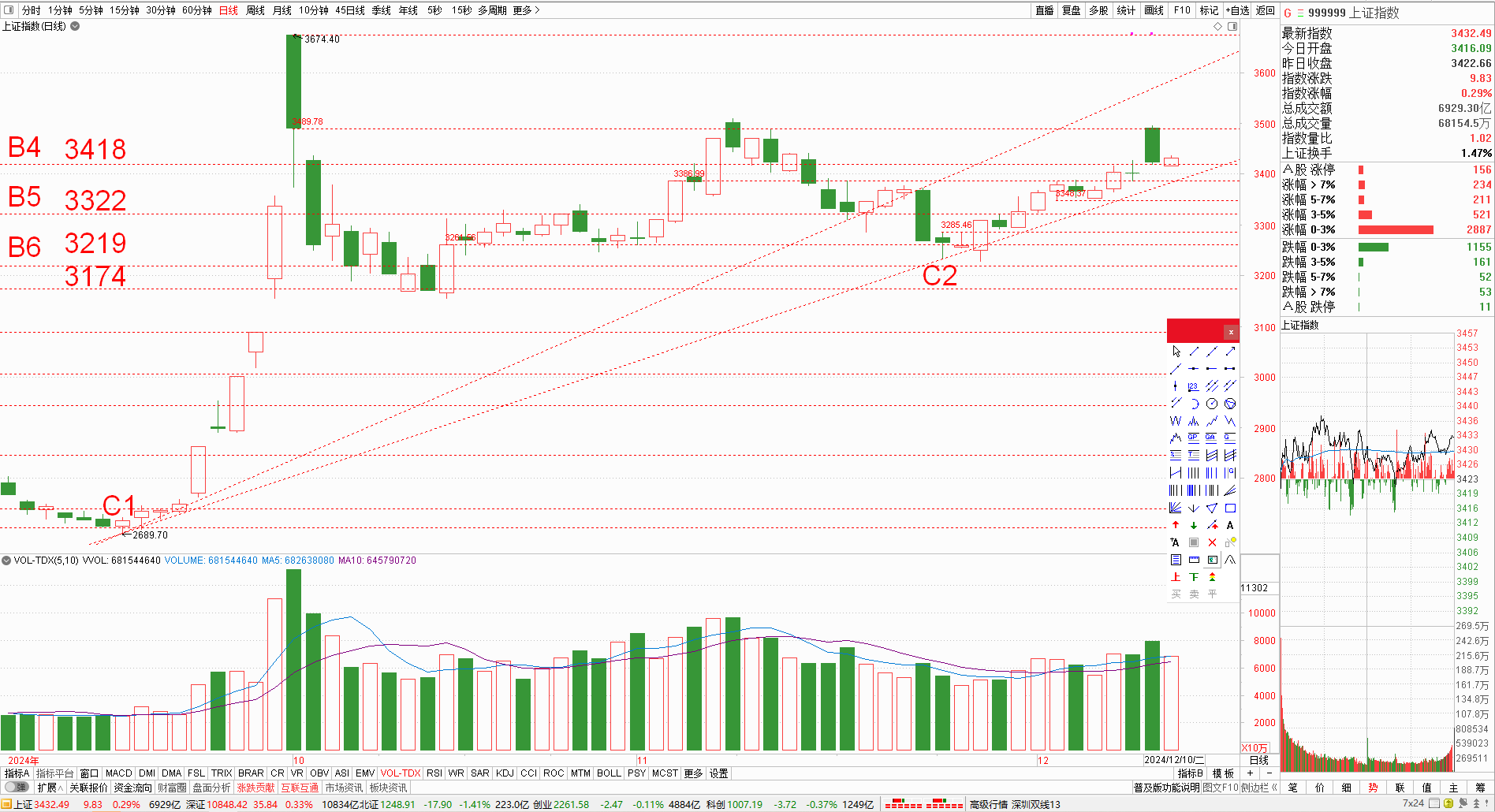Switch chart to 周线 weekly period
This screenshot has height=812, width=1495.
[x=255, y=10]
